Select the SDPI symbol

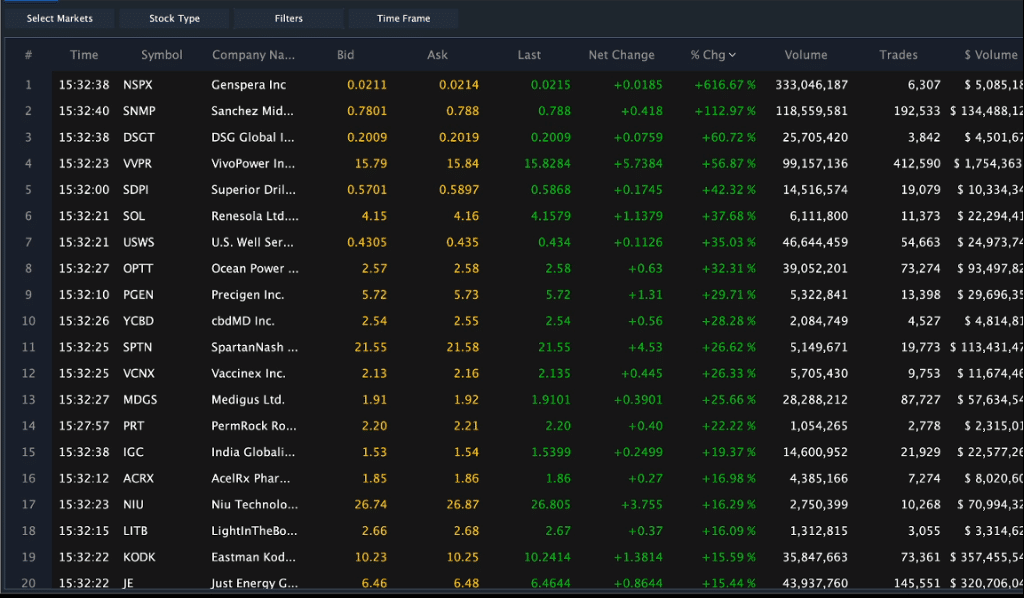tap(136, 189)
